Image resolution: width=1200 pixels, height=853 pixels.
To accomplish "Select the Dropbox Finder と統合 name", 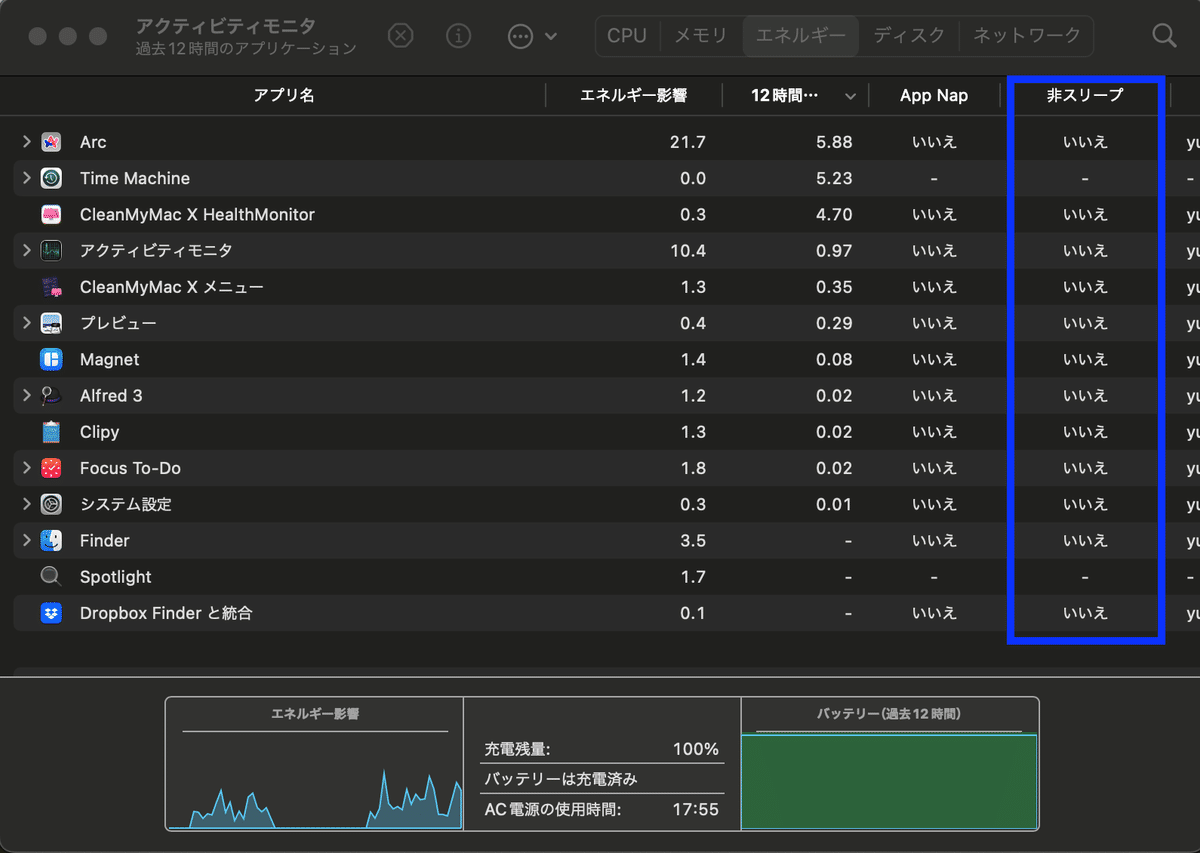I will [x=166, y=613].
